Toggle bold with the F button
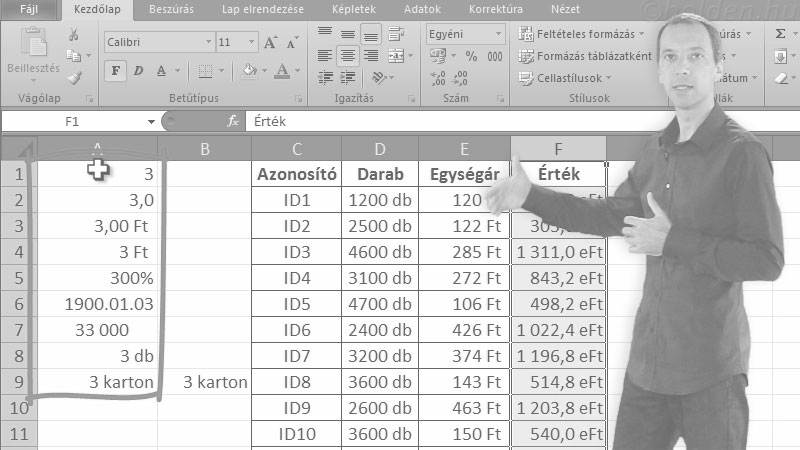The width and height of the screenshot is (800, 450). click(x=116, y=71)
